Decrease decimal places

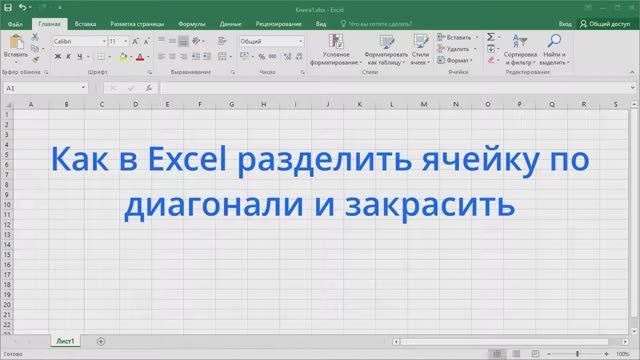tap(299, 56)
